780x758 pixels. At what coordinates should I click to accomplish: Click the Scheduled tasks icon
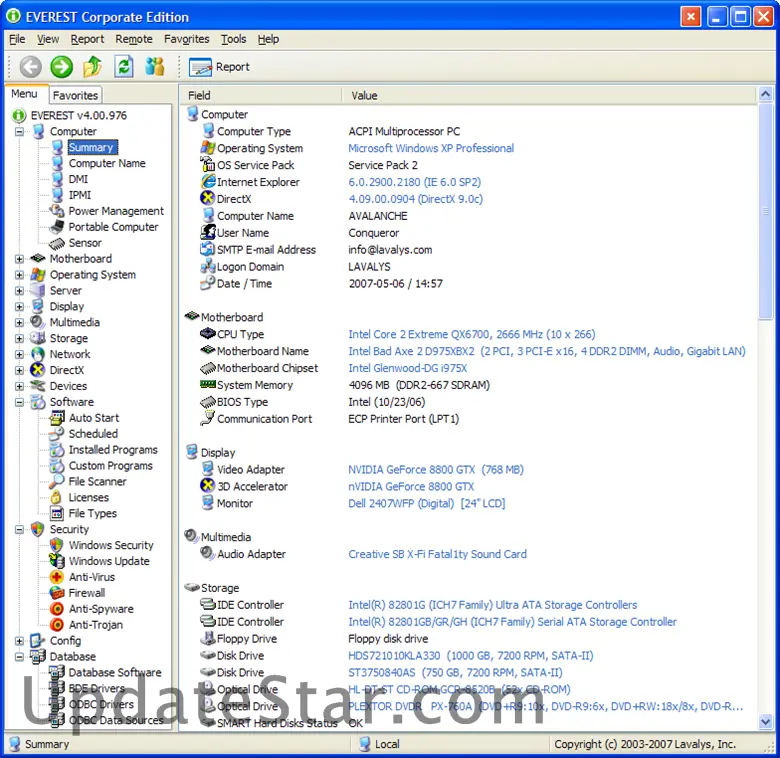tap(57, 434)
